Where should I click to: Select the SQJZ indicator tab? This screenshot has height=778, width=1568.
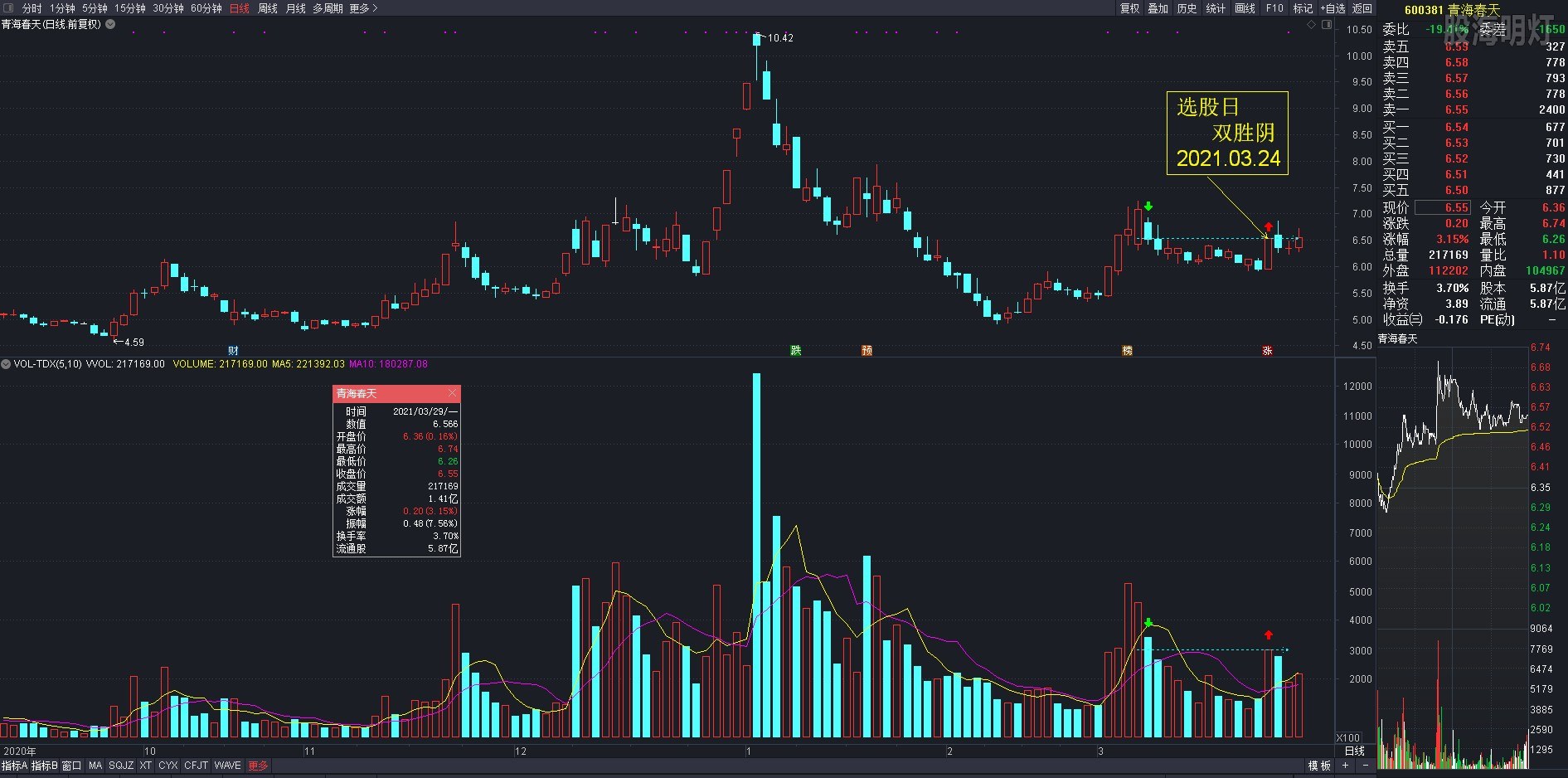(121, 766)
